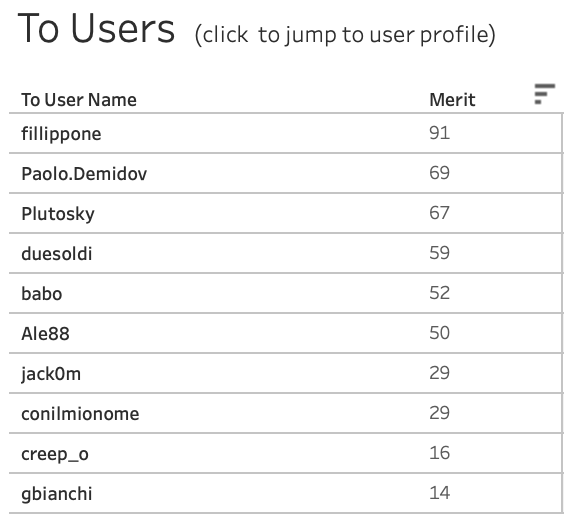Screen dimensions: 564x514
Task: Select merit value 14 for gbianchi
Action: 439,493
